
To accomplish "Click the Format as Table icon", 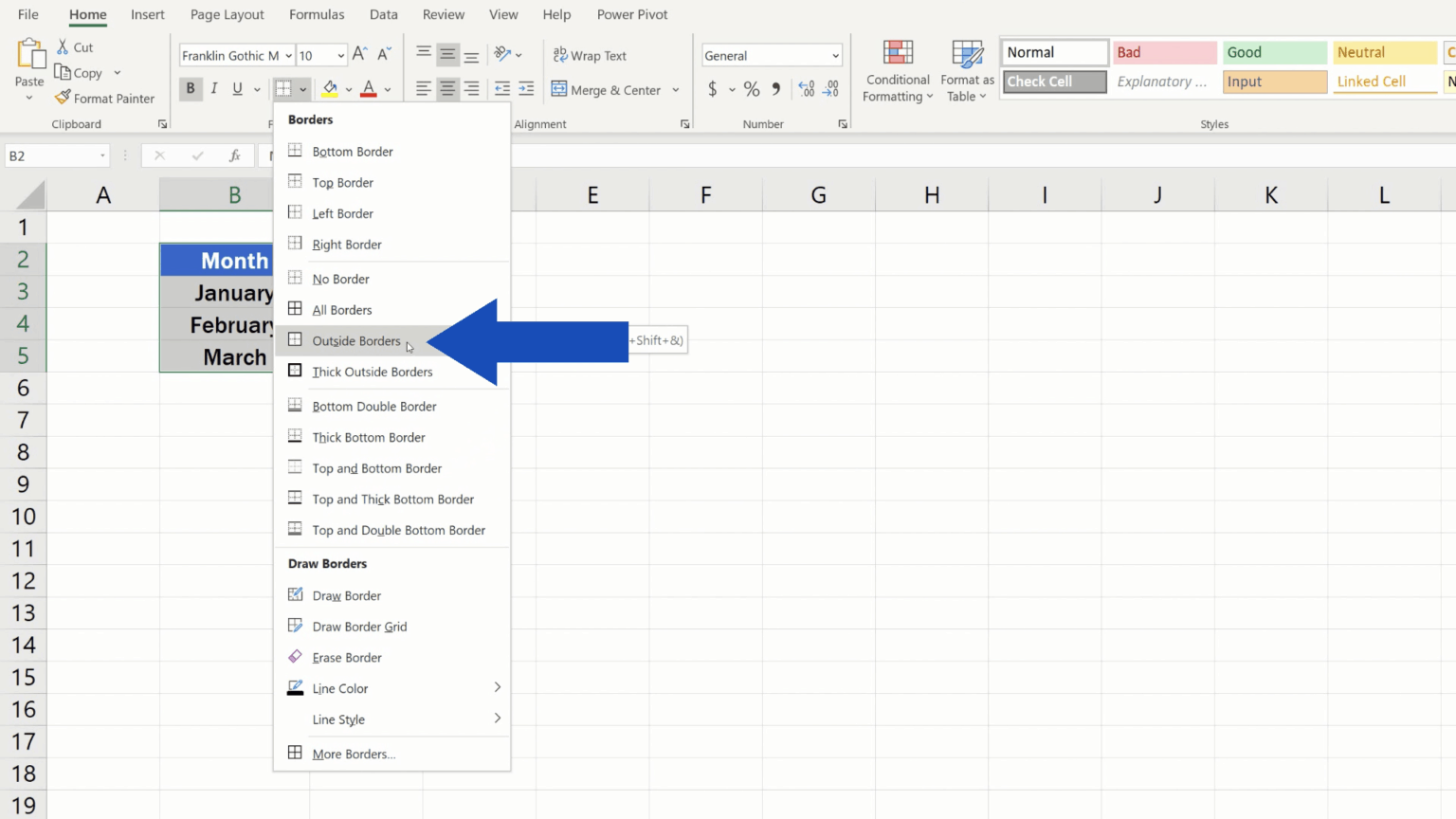I will (966, 71).
